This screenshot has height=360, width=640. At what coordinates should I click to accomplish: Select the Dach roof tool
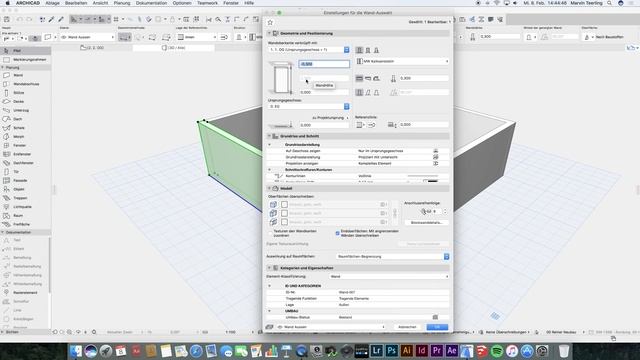click(25, 119)
